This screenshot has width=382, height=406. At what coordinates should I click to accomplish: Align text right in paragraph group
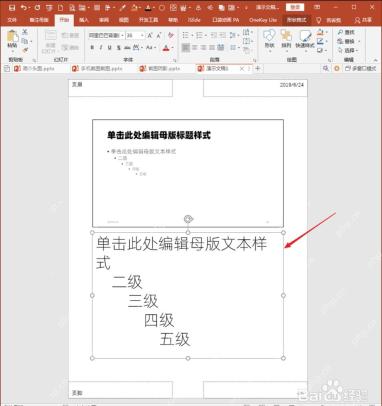click(x=204, y=48)
